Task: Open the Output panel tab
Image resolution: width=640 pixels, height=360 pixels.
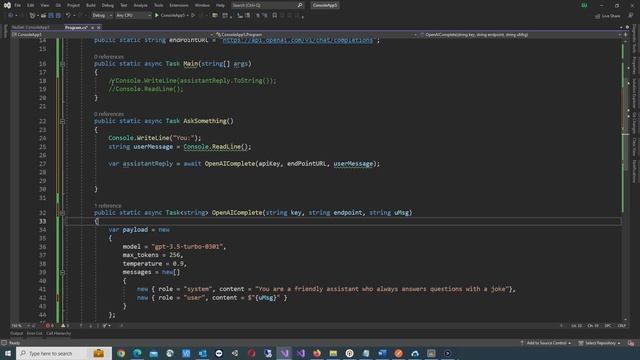Action: point(17,333)
